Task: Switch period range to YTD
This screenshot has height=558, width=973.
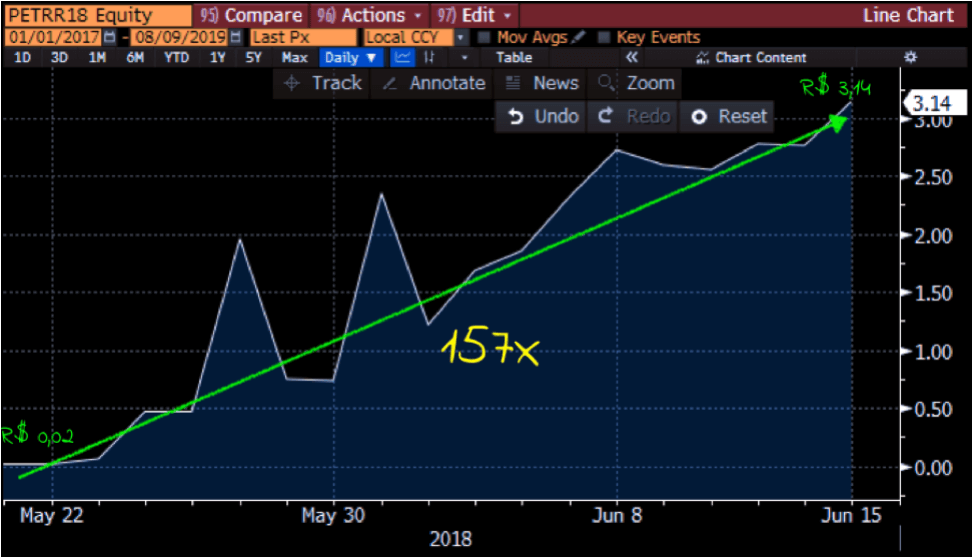Action: [x=176, y=57]
